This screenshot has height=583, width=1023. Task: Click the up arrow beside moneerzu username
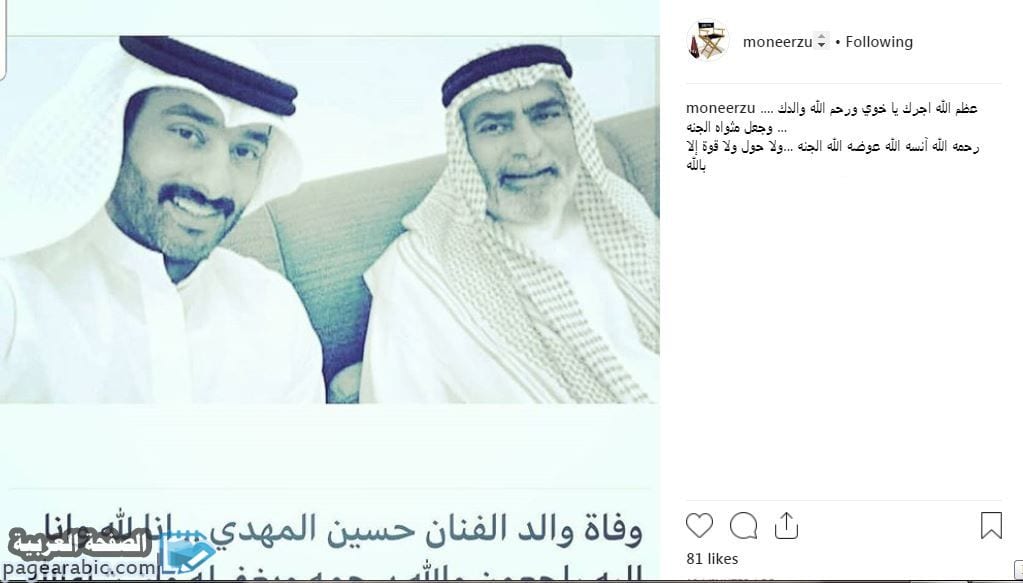821,37
